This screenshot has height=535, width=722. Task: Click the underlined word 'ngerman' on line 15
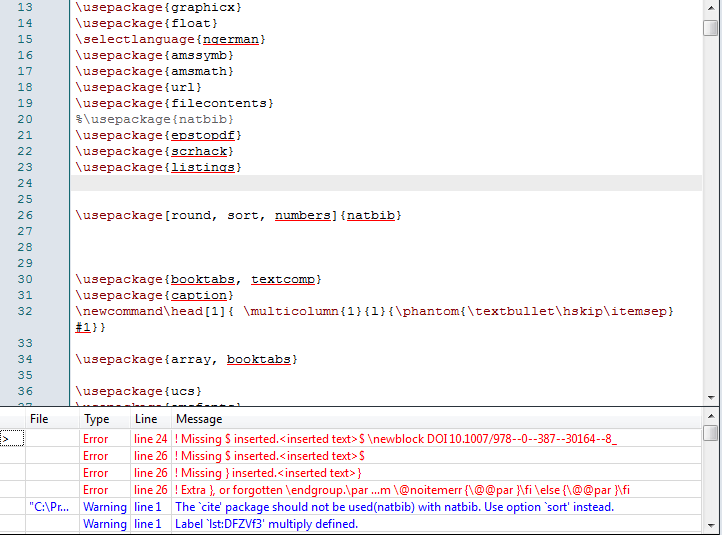(x=230, y=40)
